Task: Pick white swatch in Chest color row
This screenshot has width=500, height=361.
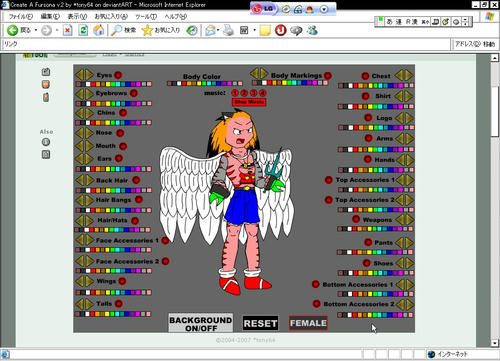Action: 350,86
